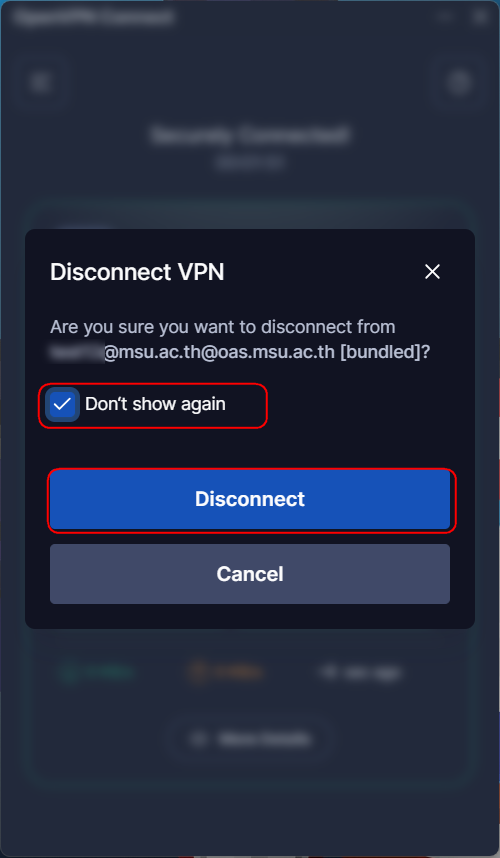Select the green download stats icon
Viewport: 500px width, 858px height.
[68, 673]
